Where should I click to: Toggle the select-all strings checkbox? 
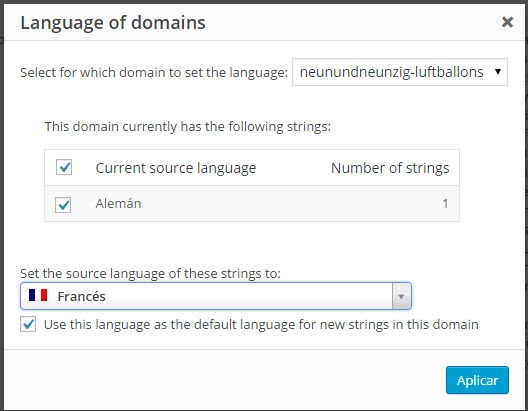click(x=64, y=167)
